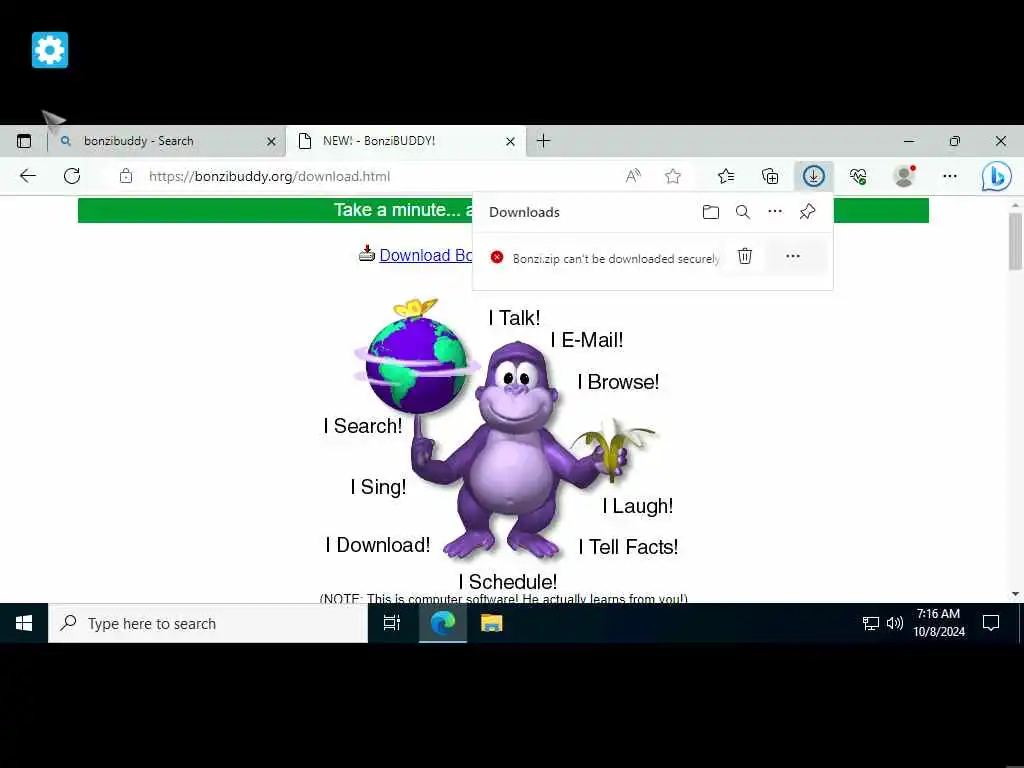The height and width of the screenshot is (768, 1024).
Task: Open Task View on the taskbar
Action: pos(391,624)
